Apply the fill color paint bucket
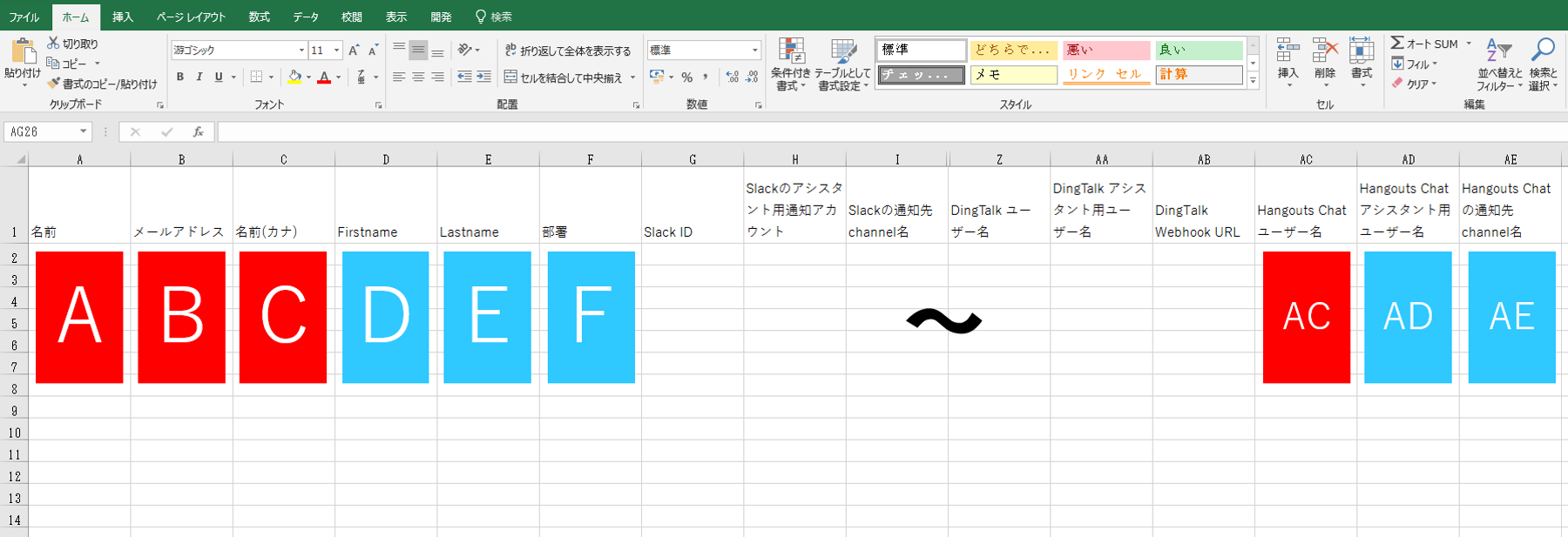 pos(294,77)
